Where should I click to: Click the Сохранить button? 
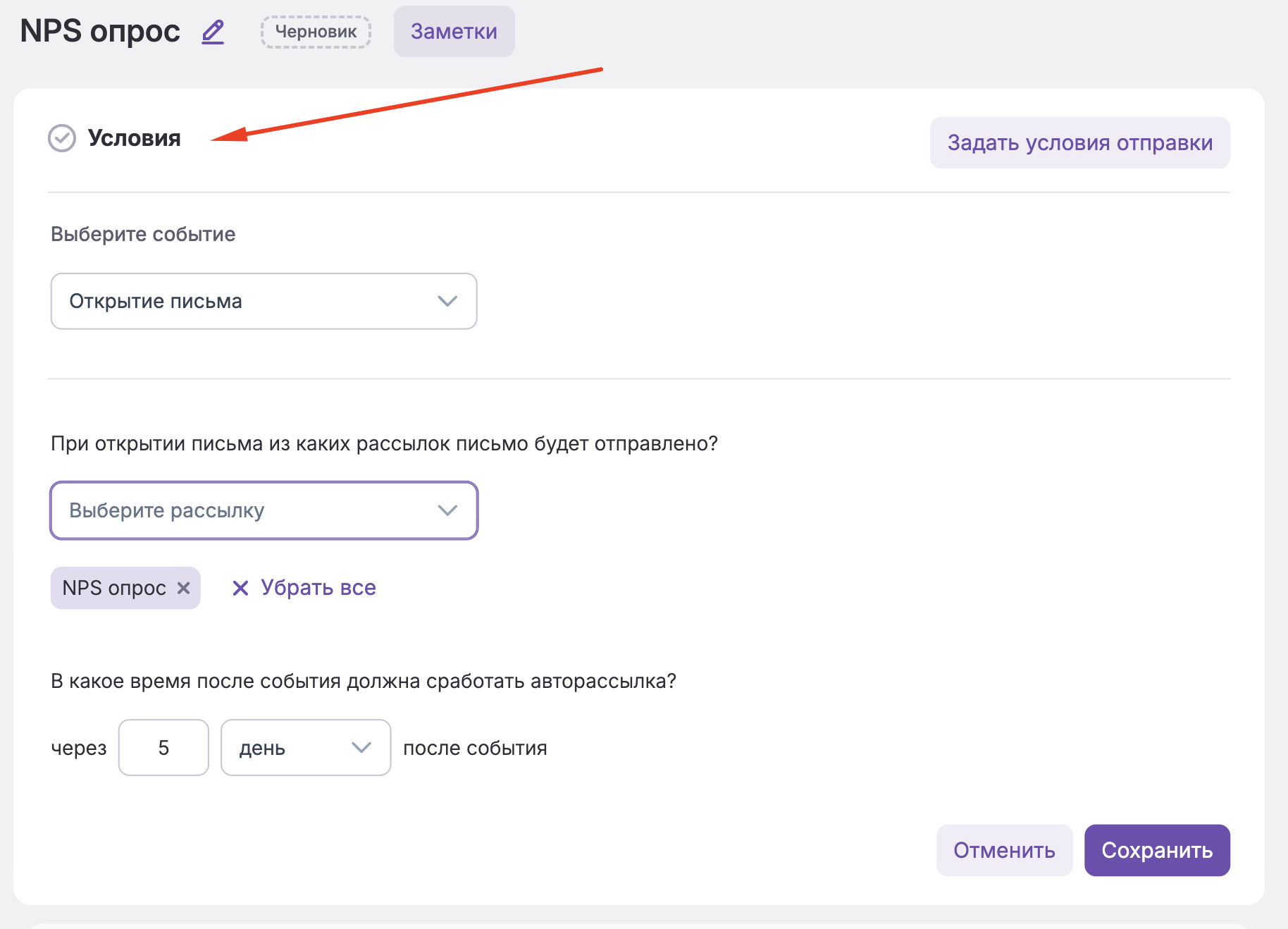[1157, 850]
